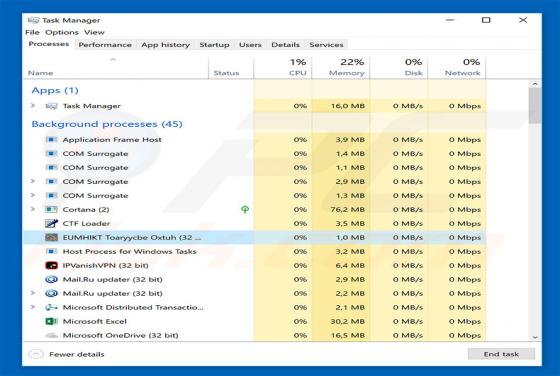
Task: Switch to the Performance tab
Action: point(105,45)
